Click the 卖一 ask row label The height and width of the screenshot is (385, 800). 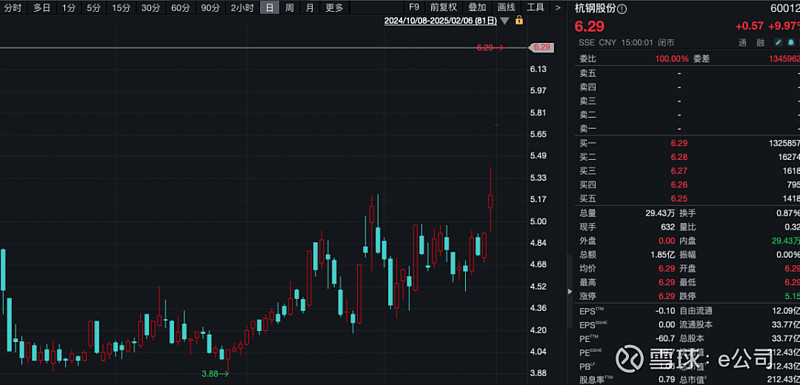coord(588,130)
